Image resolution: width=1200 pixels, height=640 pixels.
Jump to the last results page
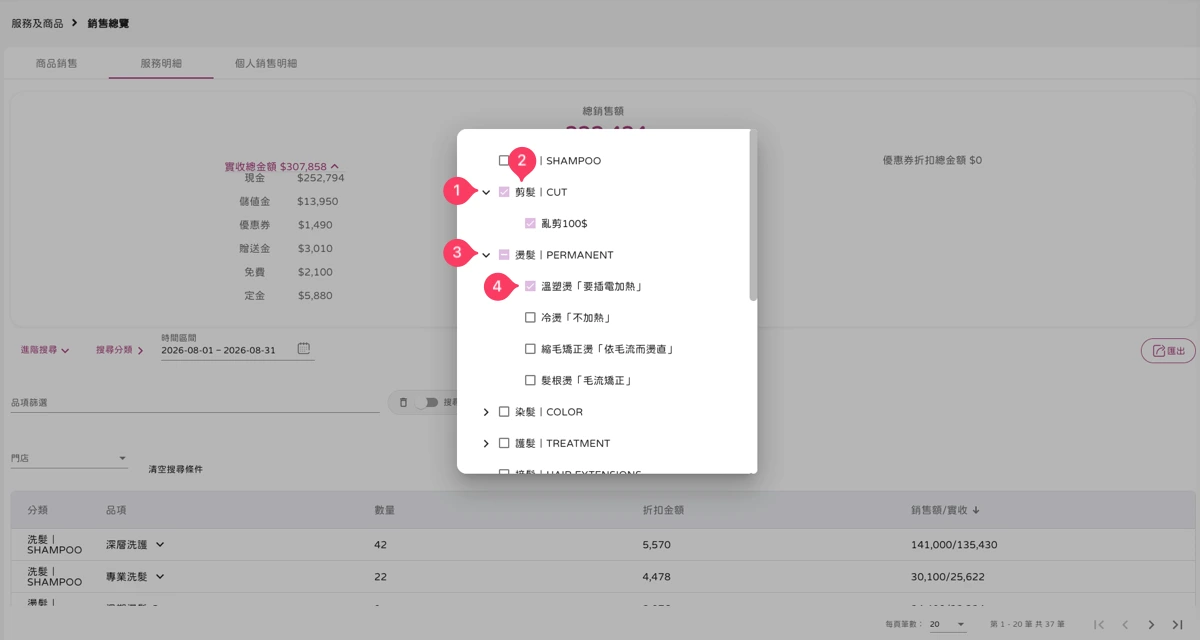pyautogui.click(x=1177, y=624)
